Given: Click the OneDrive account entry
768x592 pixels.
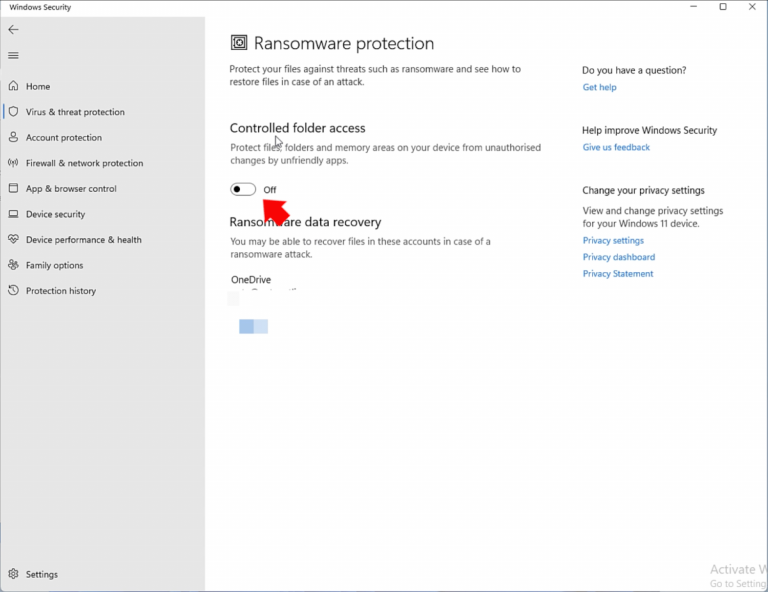Looking at the screenshot, I should [x=251, y=280].
